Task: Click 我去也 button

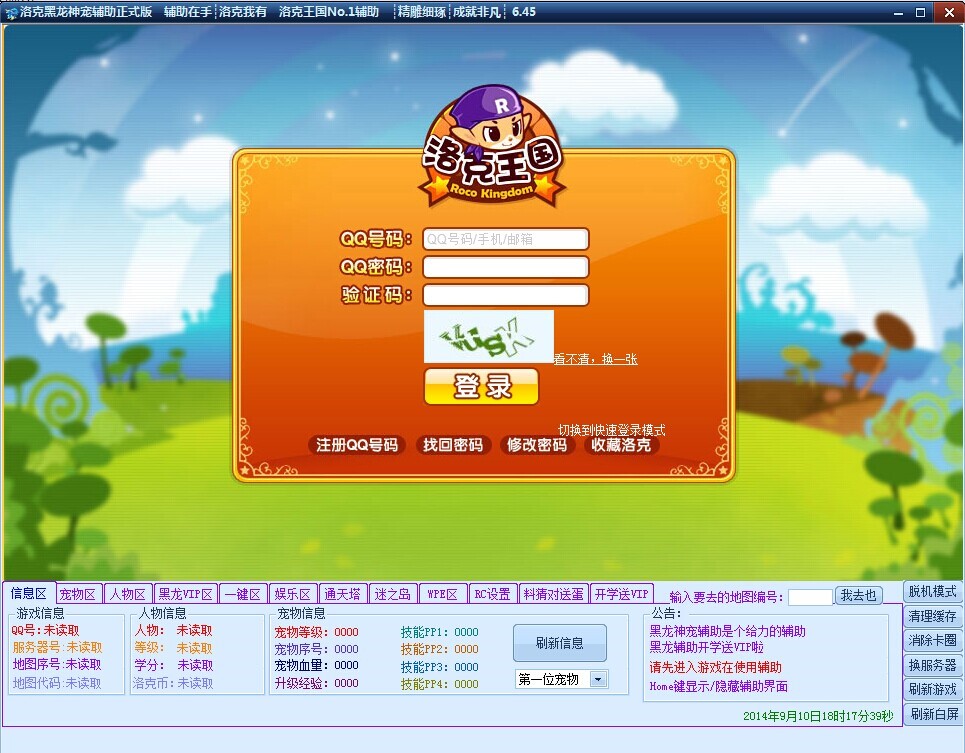Action: [858, 596]
